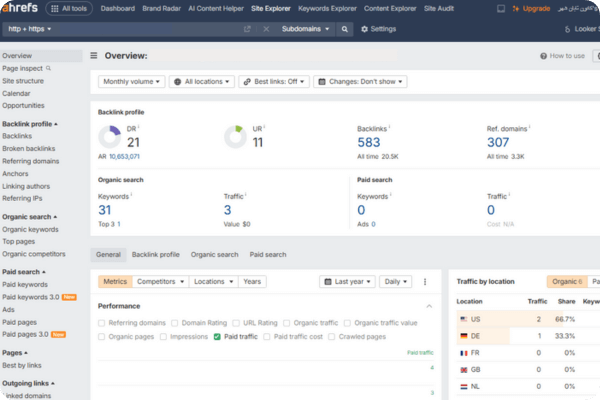Collapse Paid search sidebar group
Image resolution: width=600 pixels, height=400 pixels.
click(24, 272)
